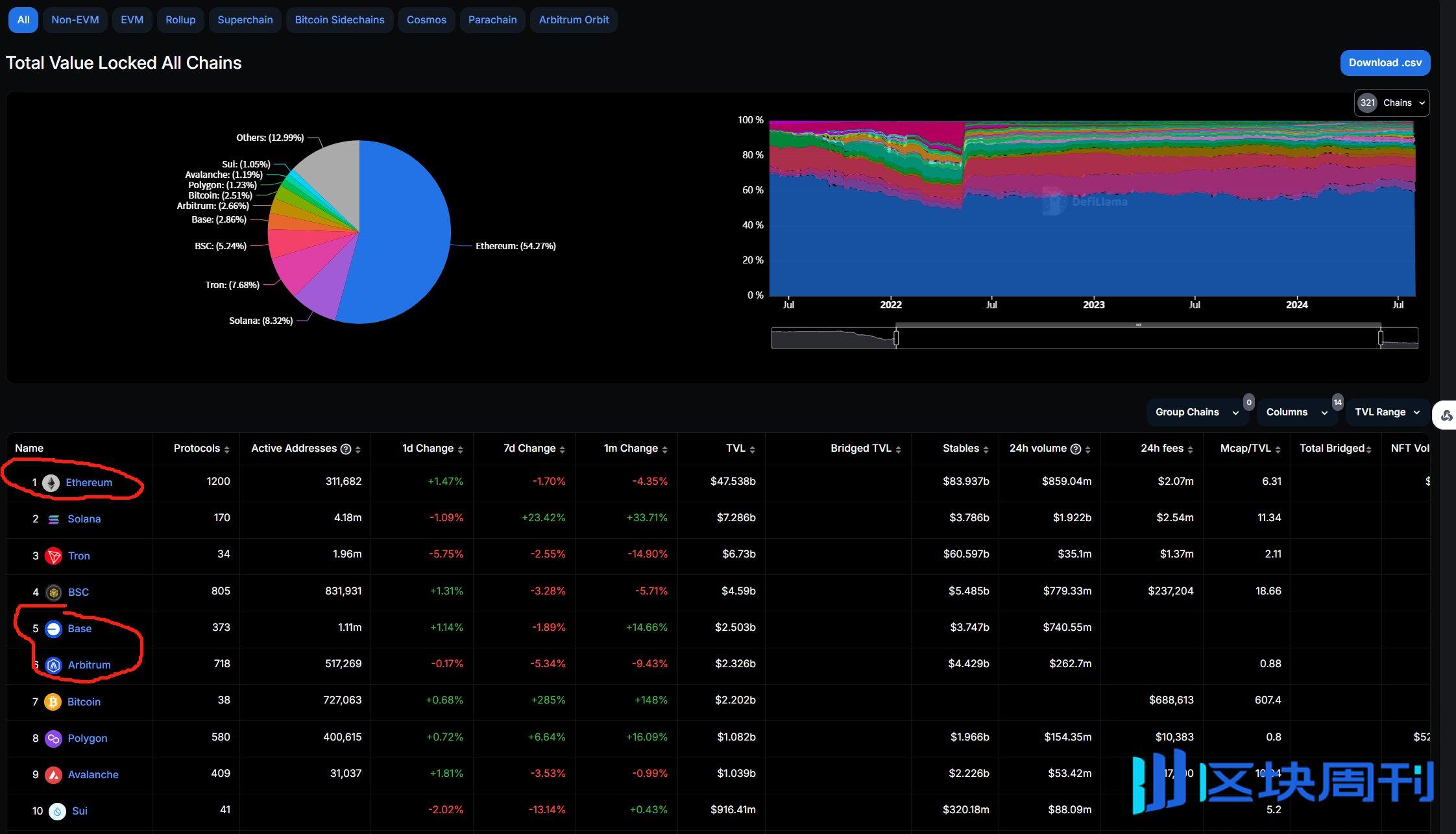Switch to the Non-EVM tab
Viewport: 1456px width, 834px height.
(x=75, y=20)
